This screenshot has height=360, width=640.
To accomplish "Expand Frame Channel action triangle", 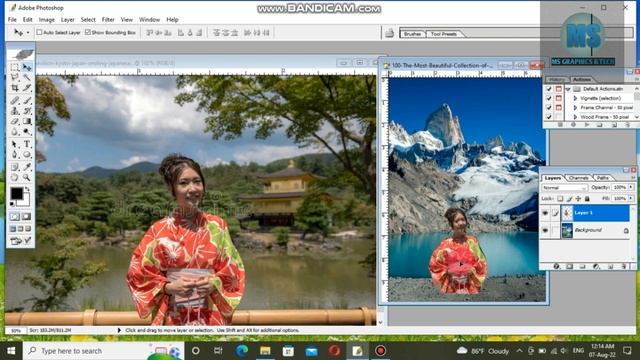I will coord(575,108).
